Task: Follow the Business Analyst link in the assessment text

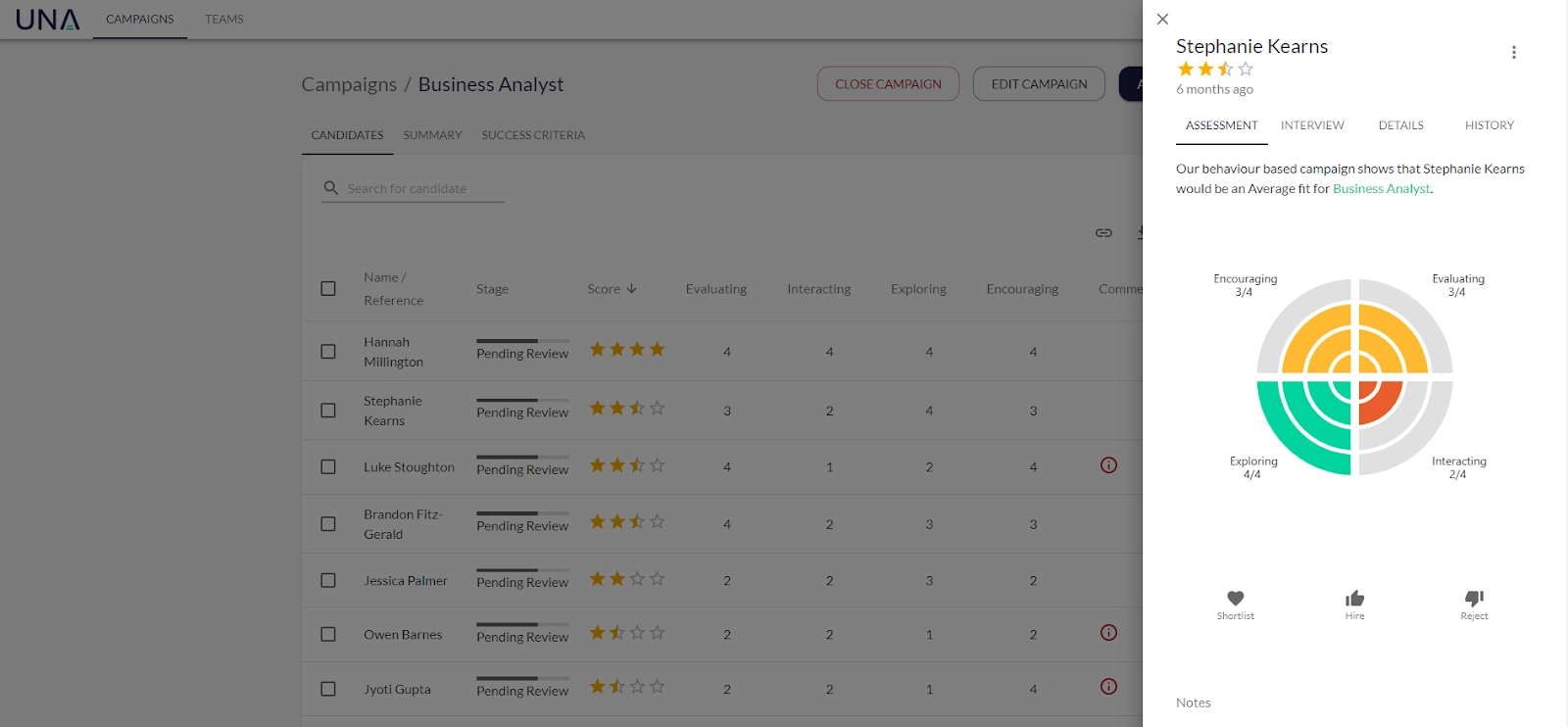Action: [1381, 189]
